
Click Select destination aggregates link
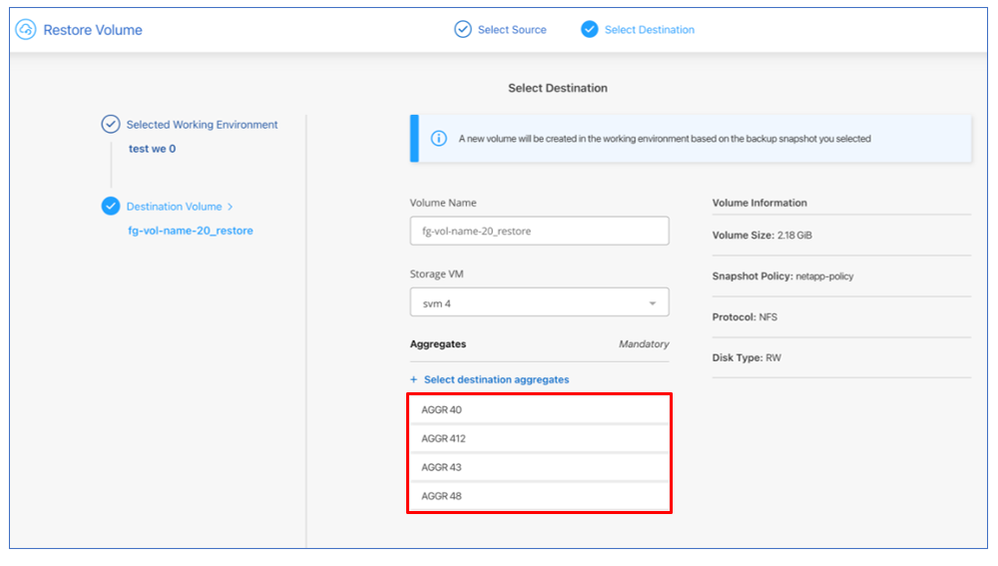click(496, 380)
